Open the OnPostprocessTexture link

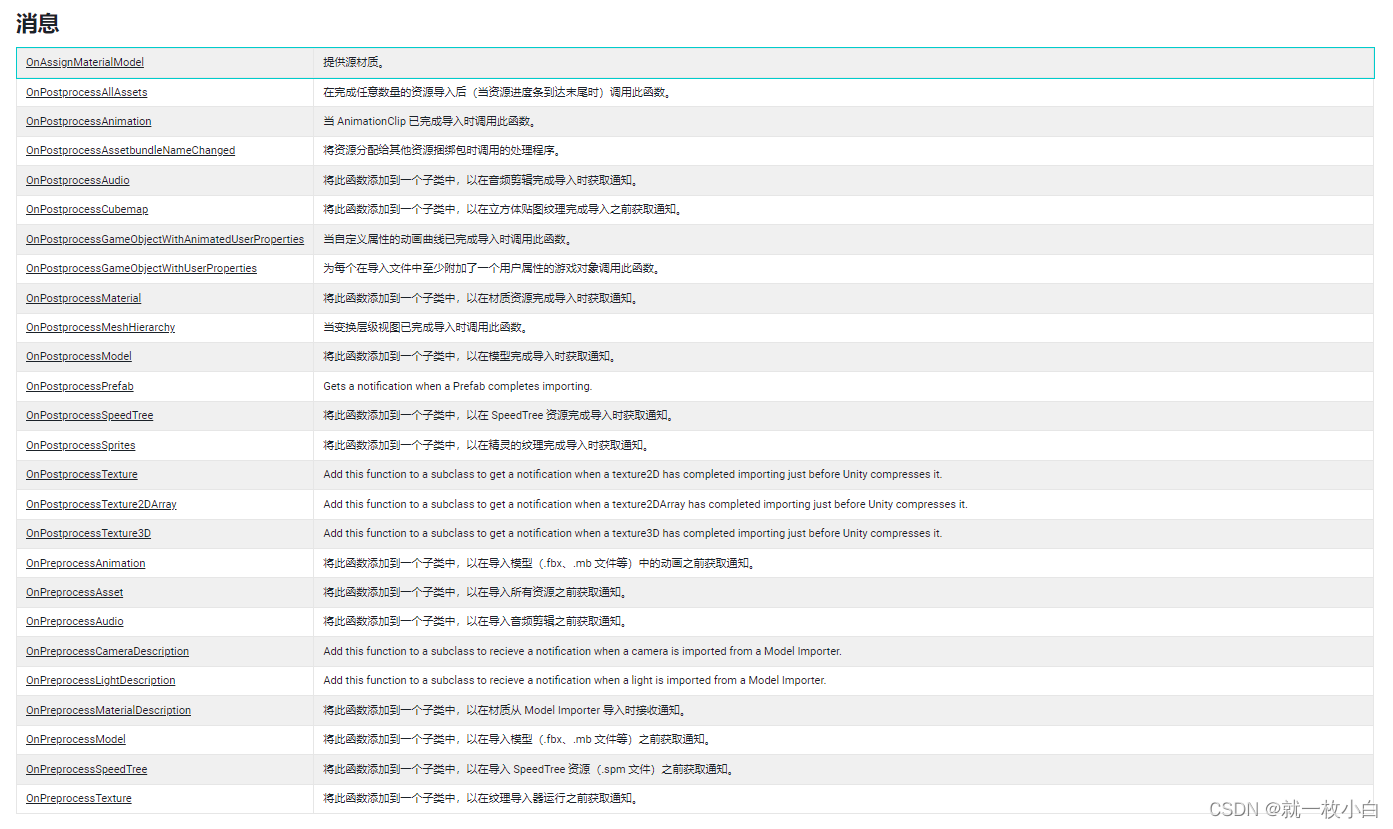pos(82,474)
